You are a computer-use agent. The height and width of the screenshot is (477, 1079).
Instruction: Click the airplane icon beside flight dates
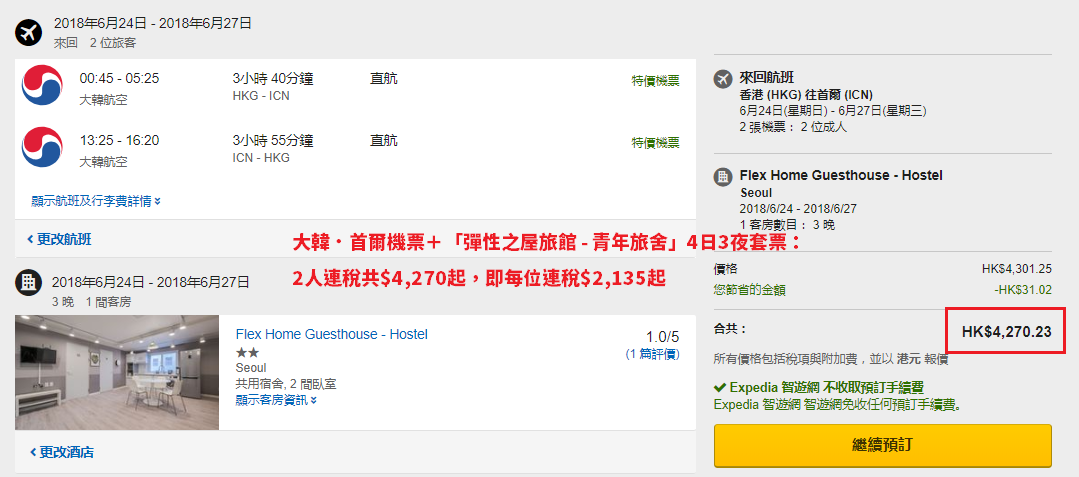(29, 32)
